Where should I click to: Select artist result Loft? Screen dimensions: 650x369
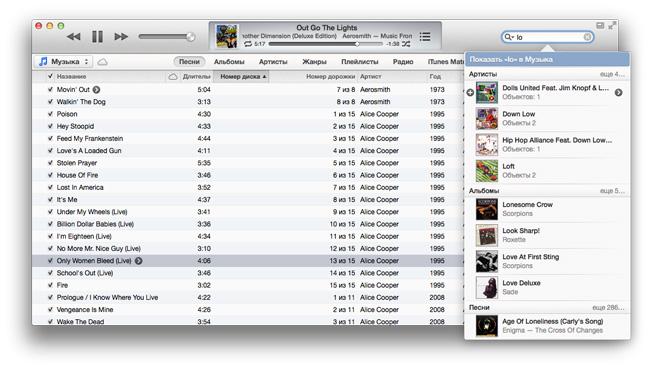click(x=547, y=170)
